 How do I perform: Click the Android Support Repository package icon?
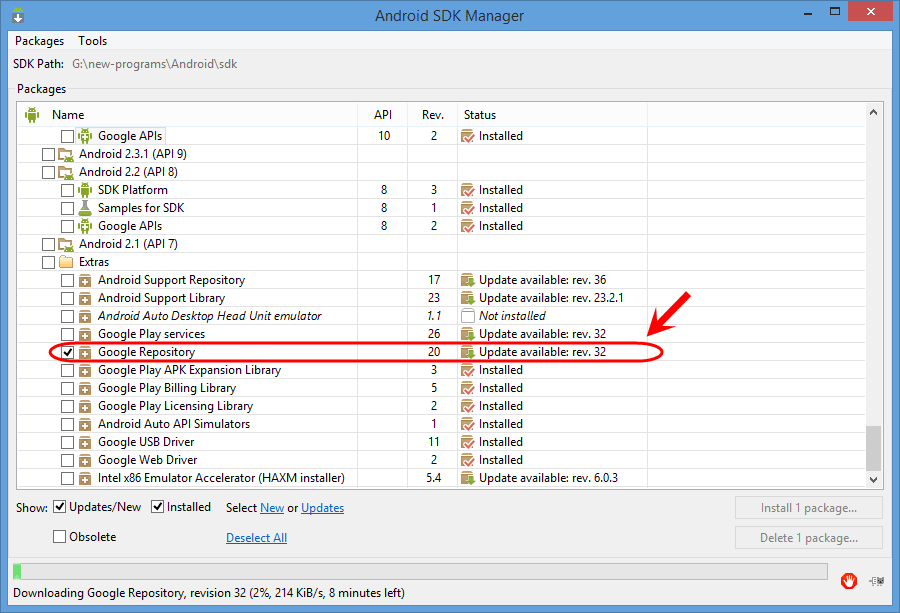(x=85, y=281)
